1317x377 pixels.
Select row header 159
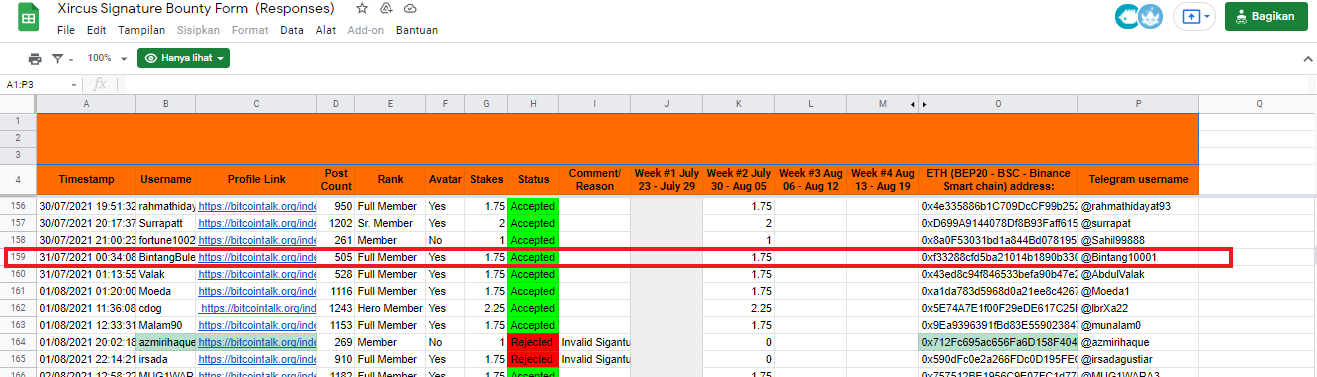(x=18, y=257)
